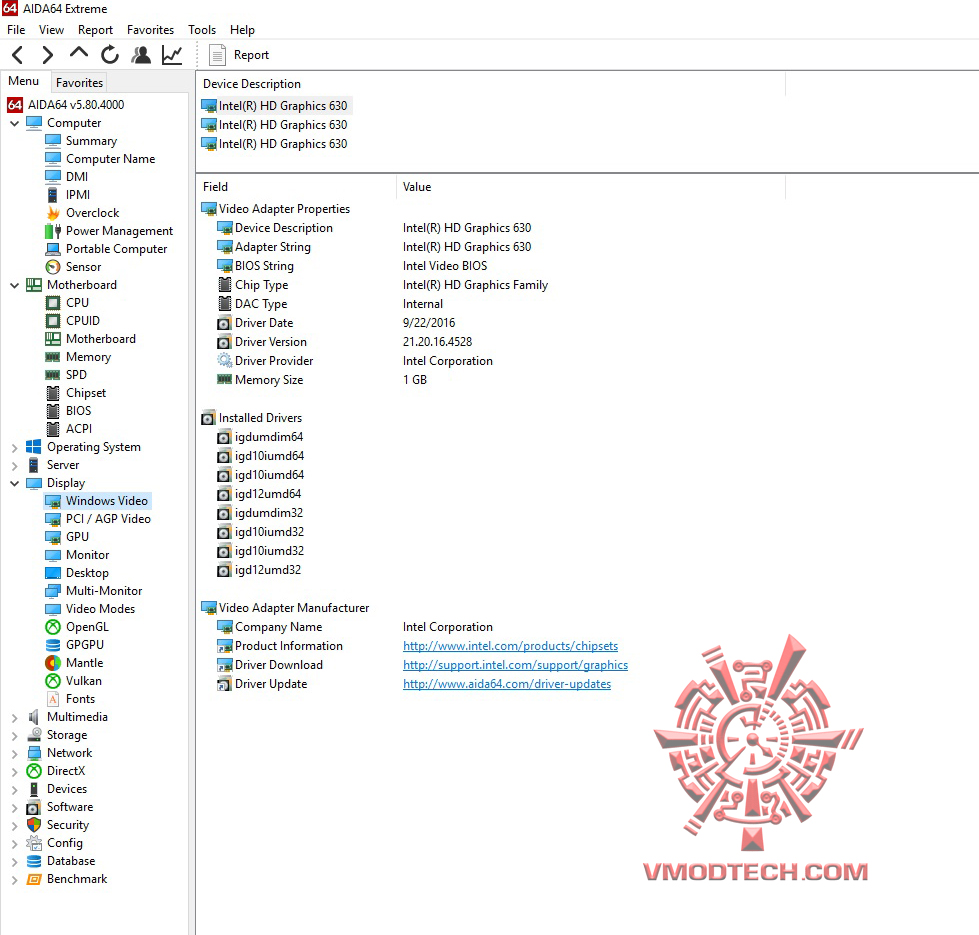Open the Video Modes tree item
The height and width of the screenshot is (935, 979).
tap(91, 609)
